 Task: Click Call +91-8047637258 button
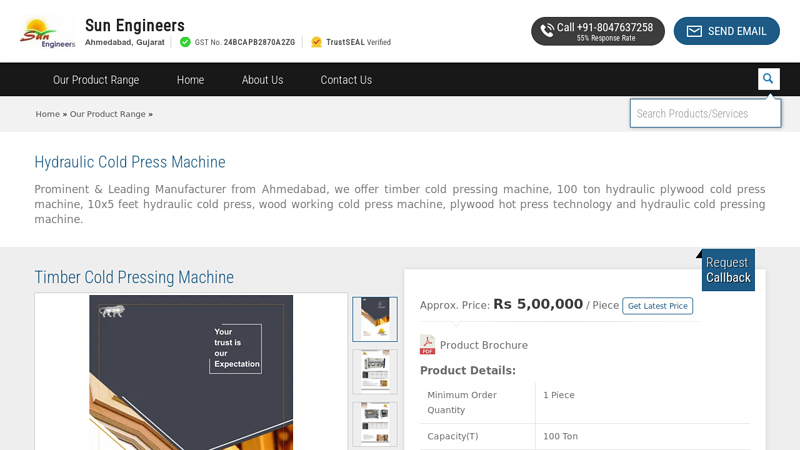click(598, 31)
